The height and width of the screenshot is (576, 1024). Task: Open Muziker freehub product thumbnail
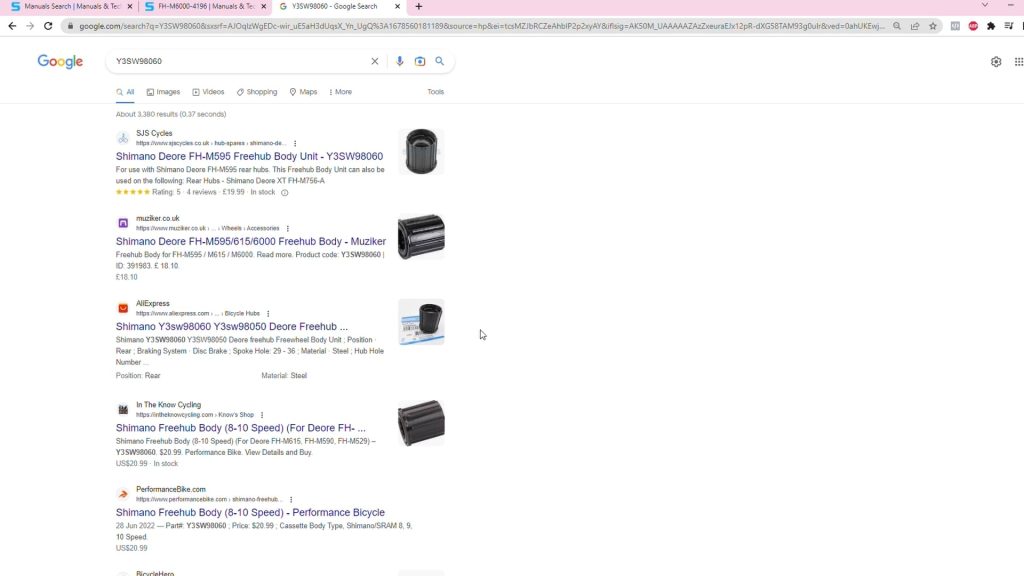tap(421, 236)
